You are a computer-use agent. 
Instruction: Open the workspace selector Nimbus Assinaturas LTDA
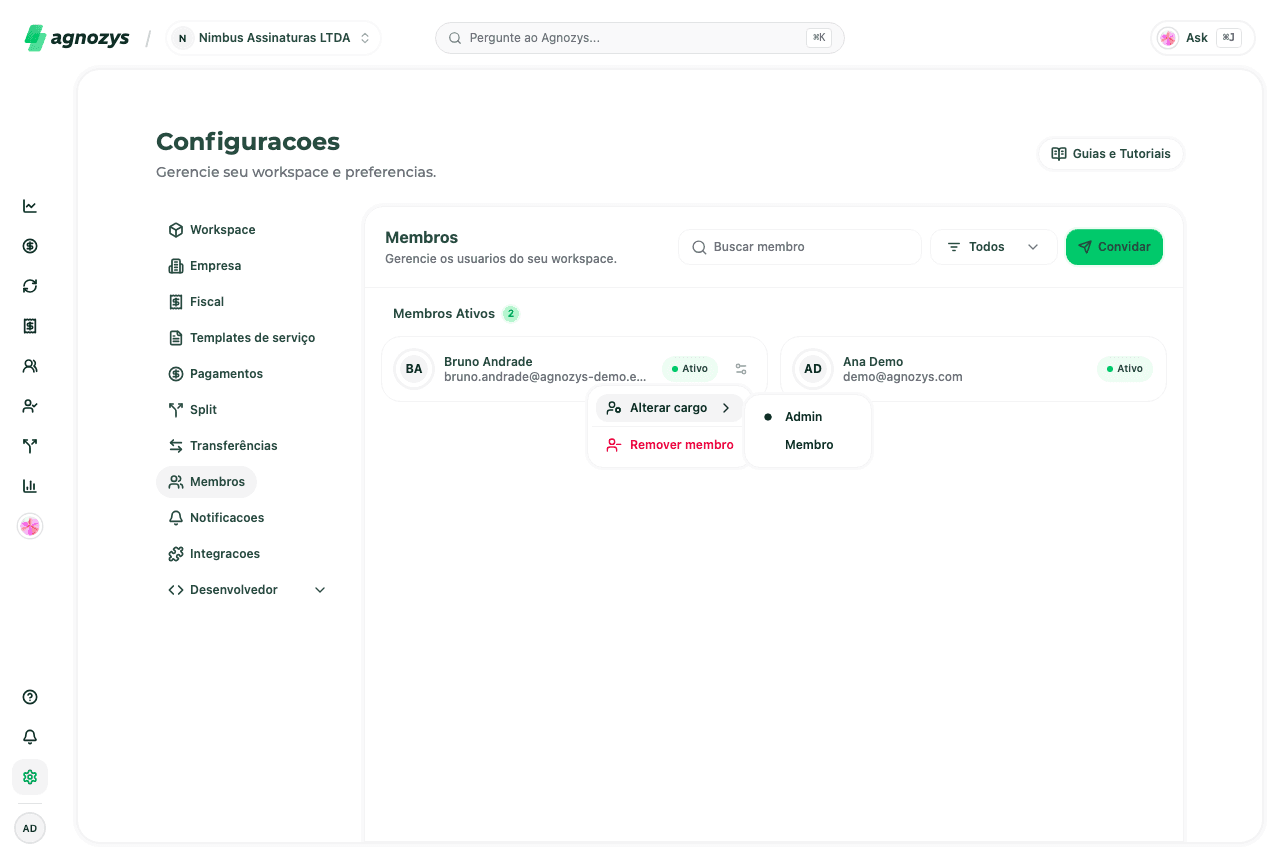[273, 38]
